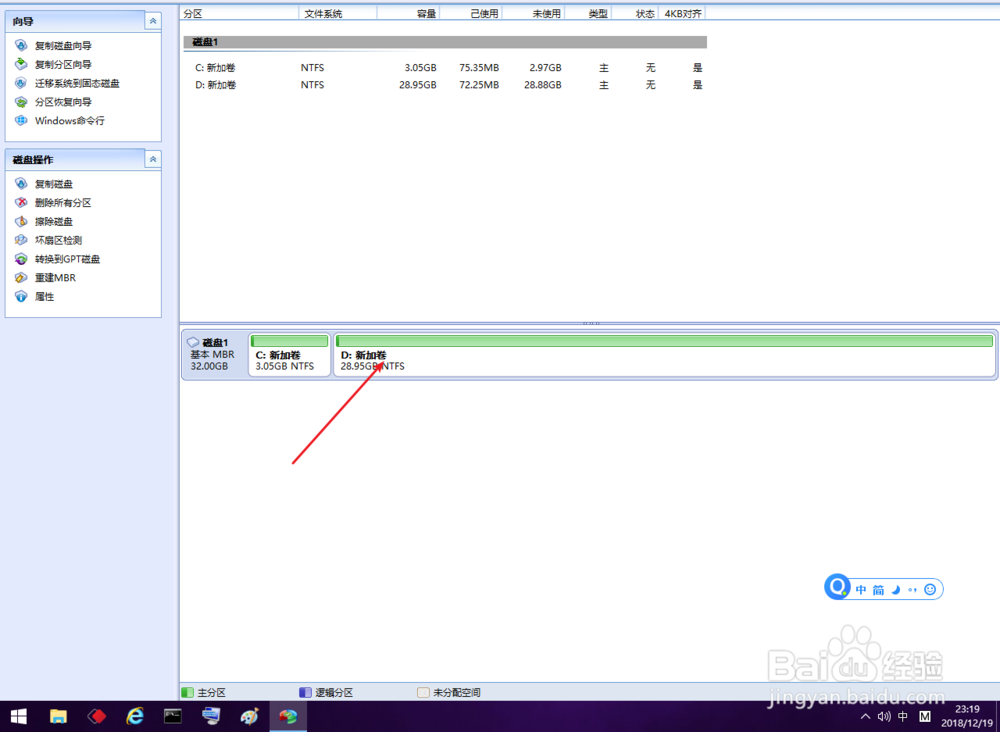The image size is (1000, 732).
Task: Click the M tray icon
Action: point(925,717)
